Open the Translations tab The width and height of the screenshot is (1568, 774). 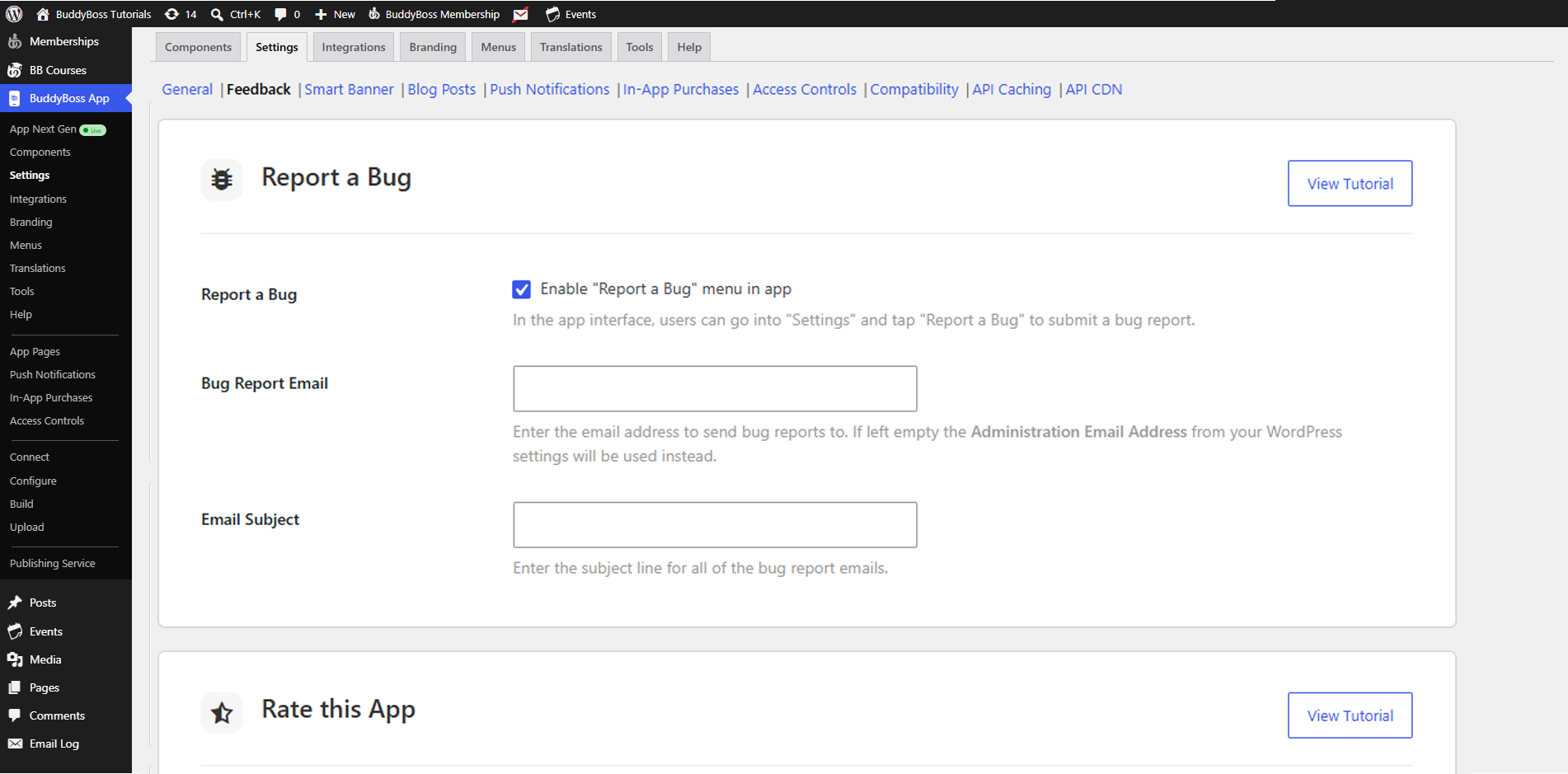(571, 47)
